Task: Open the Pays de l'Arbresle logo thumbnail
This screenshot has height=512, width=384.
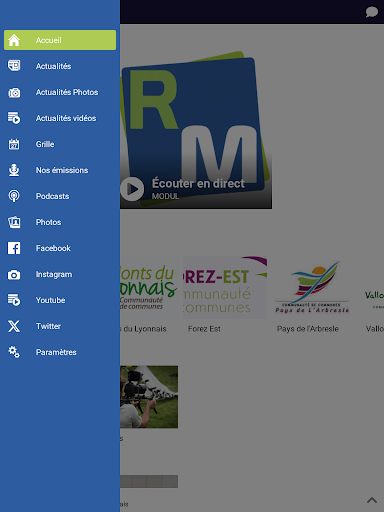Action: (312, 287)
